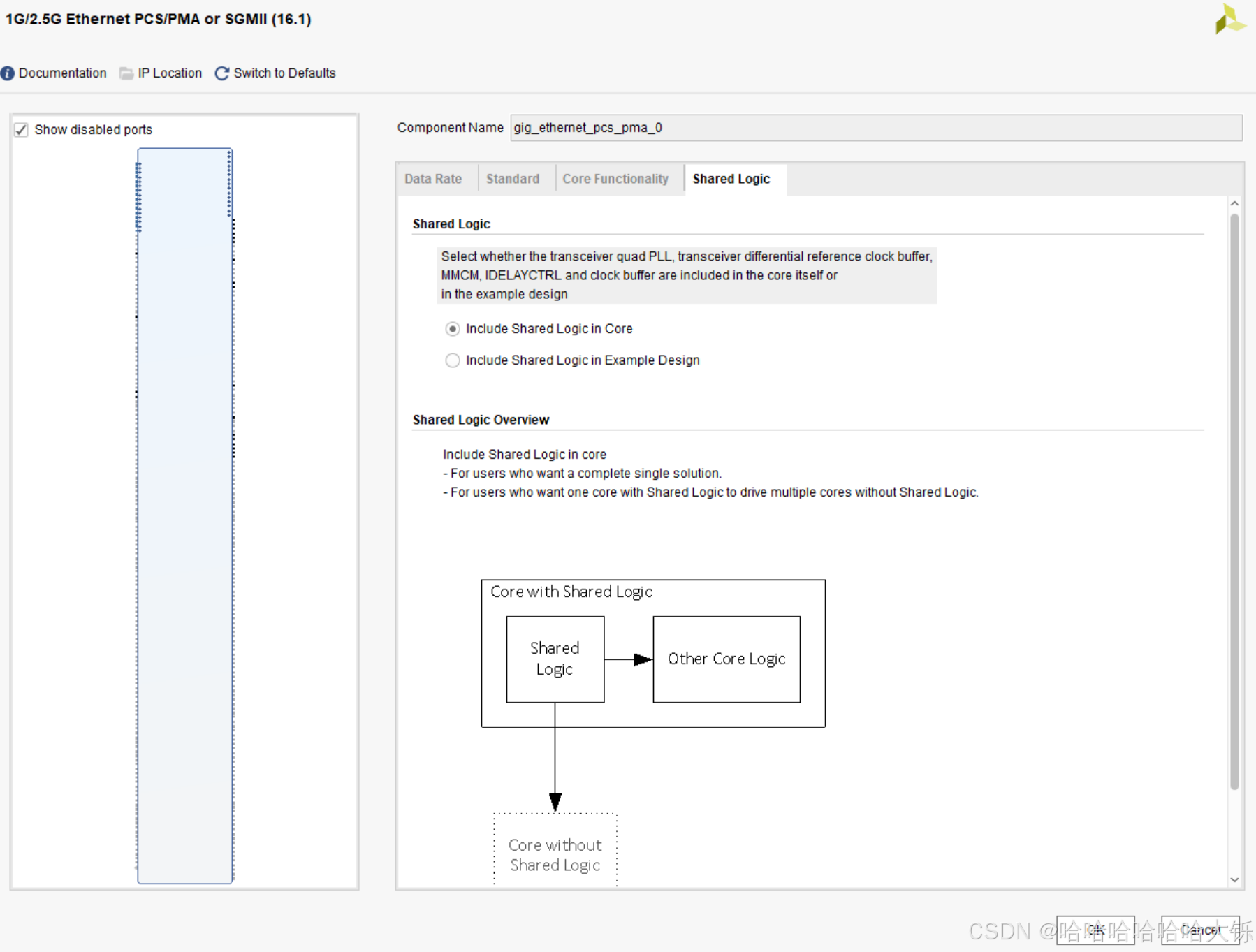Click the Xilinx logo icon
Image resolution: width=1256 pixels, height=952 pixels.
pos(1230,19)
